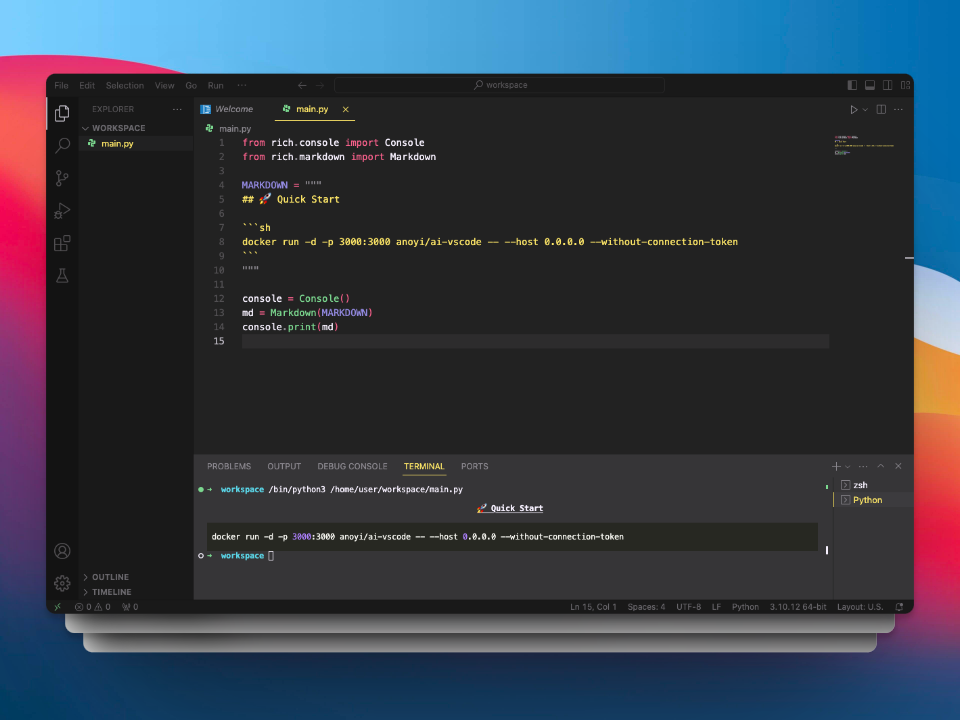Viewport: 960px width, 720px height.
Task: Click Ln 15, Col 1 in status bar
Action: pyautogui.click(x=593, y=607)
